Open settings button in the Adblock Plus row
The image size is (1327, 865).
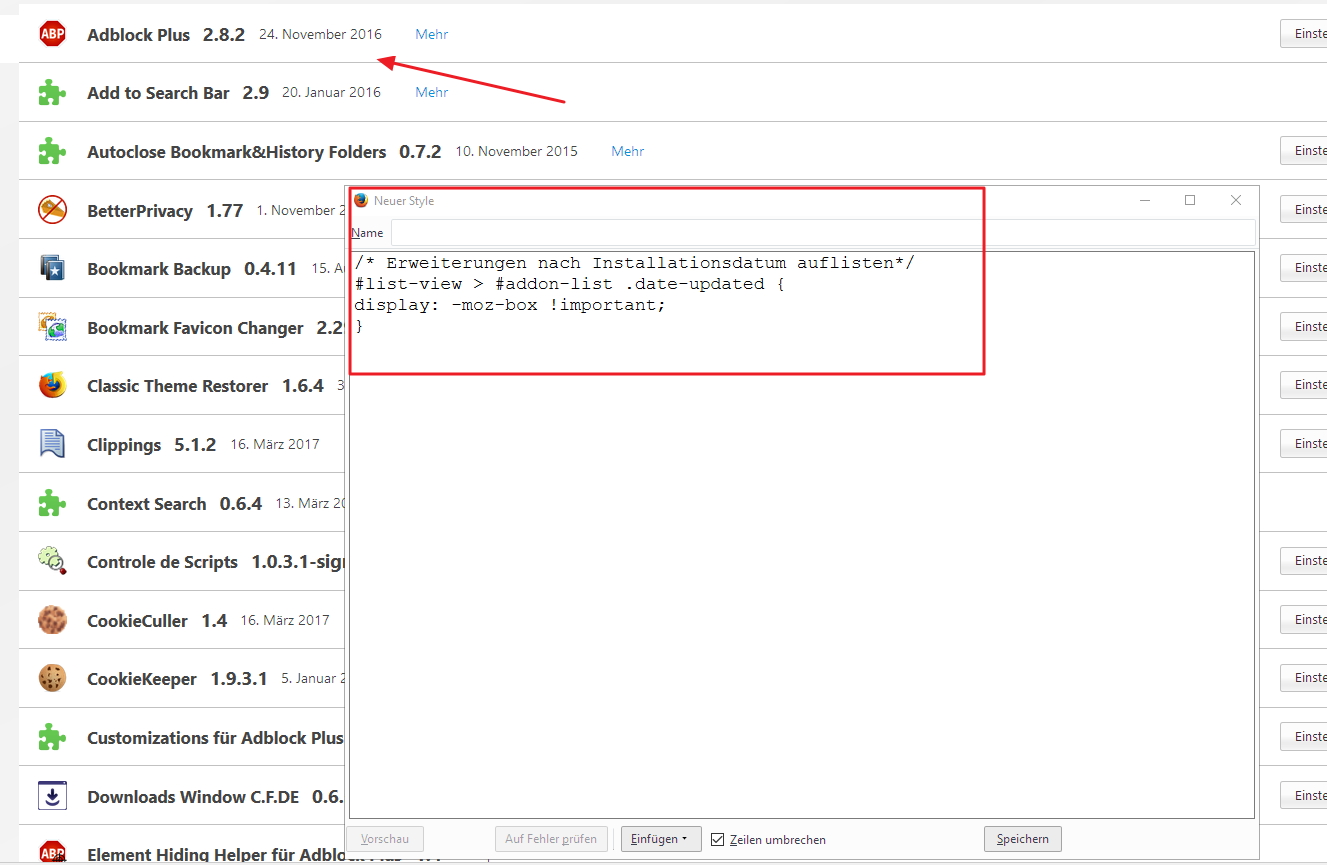[1304, 34]
